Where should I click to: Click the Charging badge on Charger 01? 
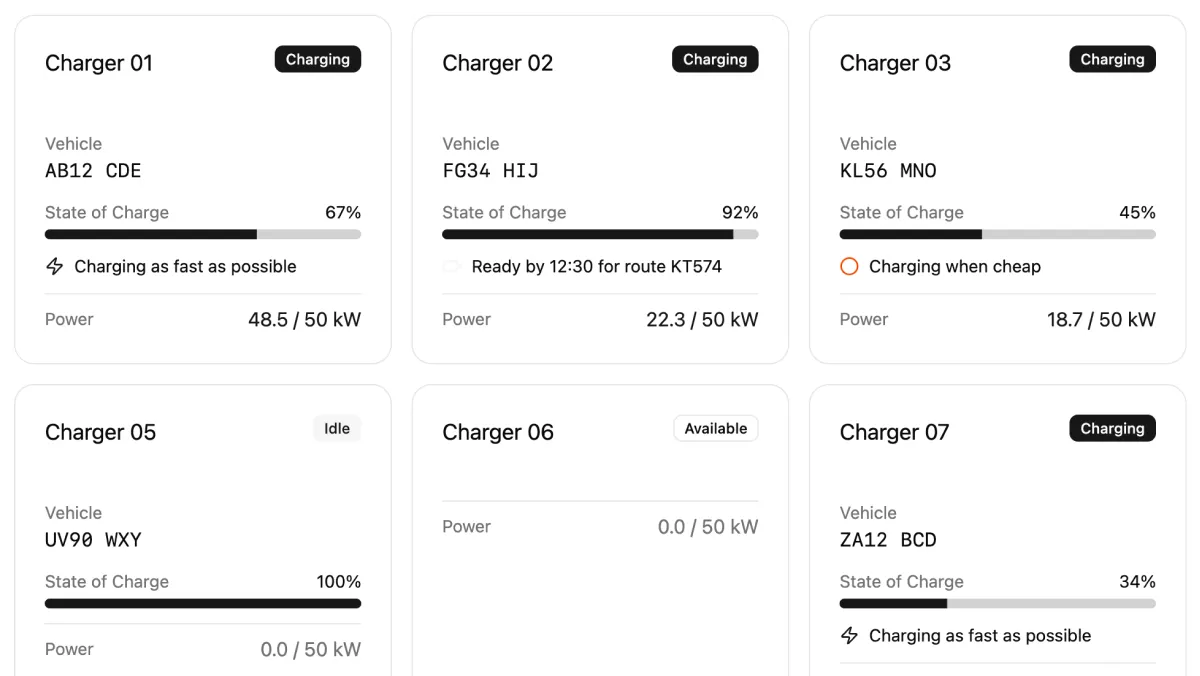point(318,59)
